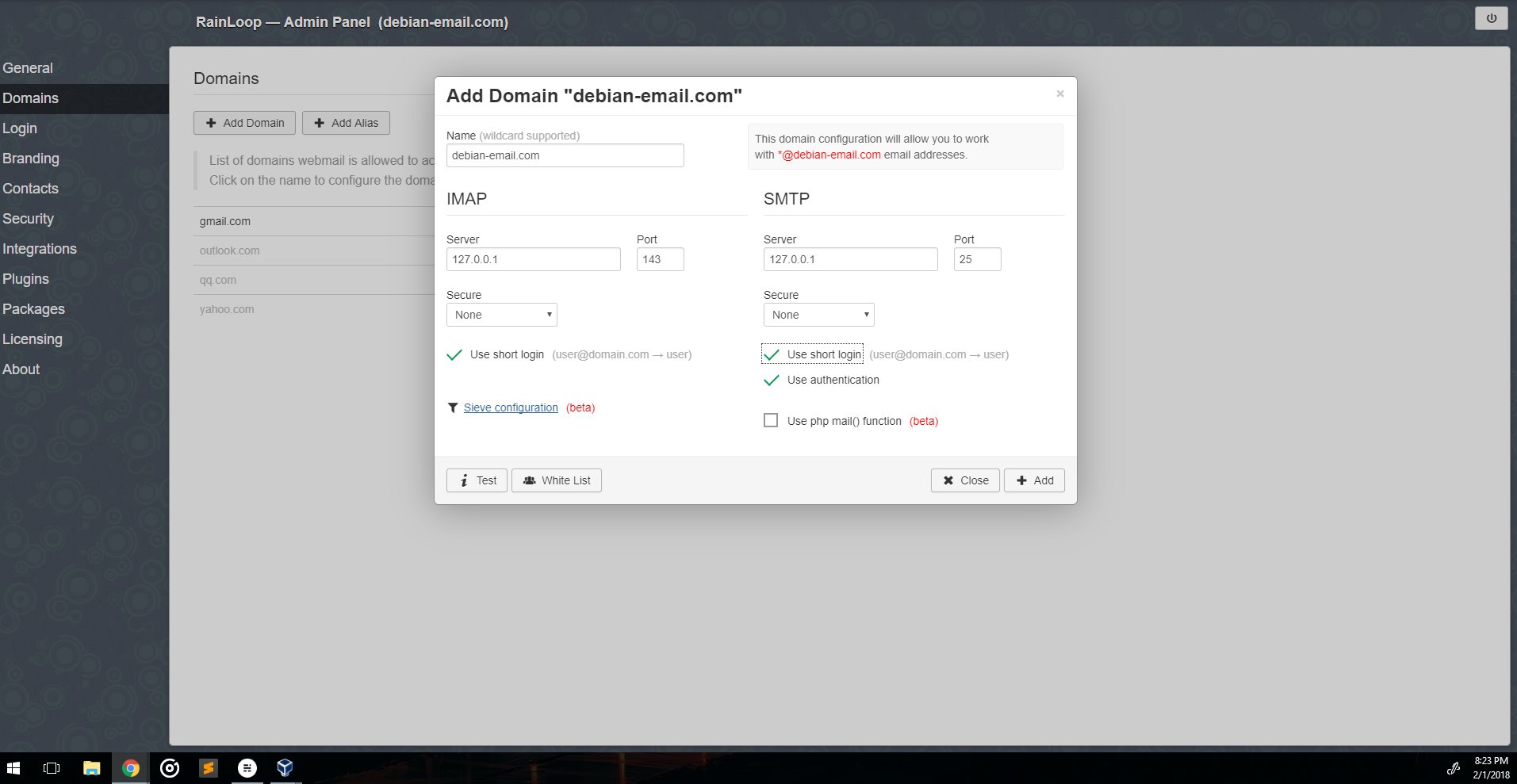Screen dimensions: 1517x784
Task: Open the white round app in taskbar
Action: click(247, 768)
